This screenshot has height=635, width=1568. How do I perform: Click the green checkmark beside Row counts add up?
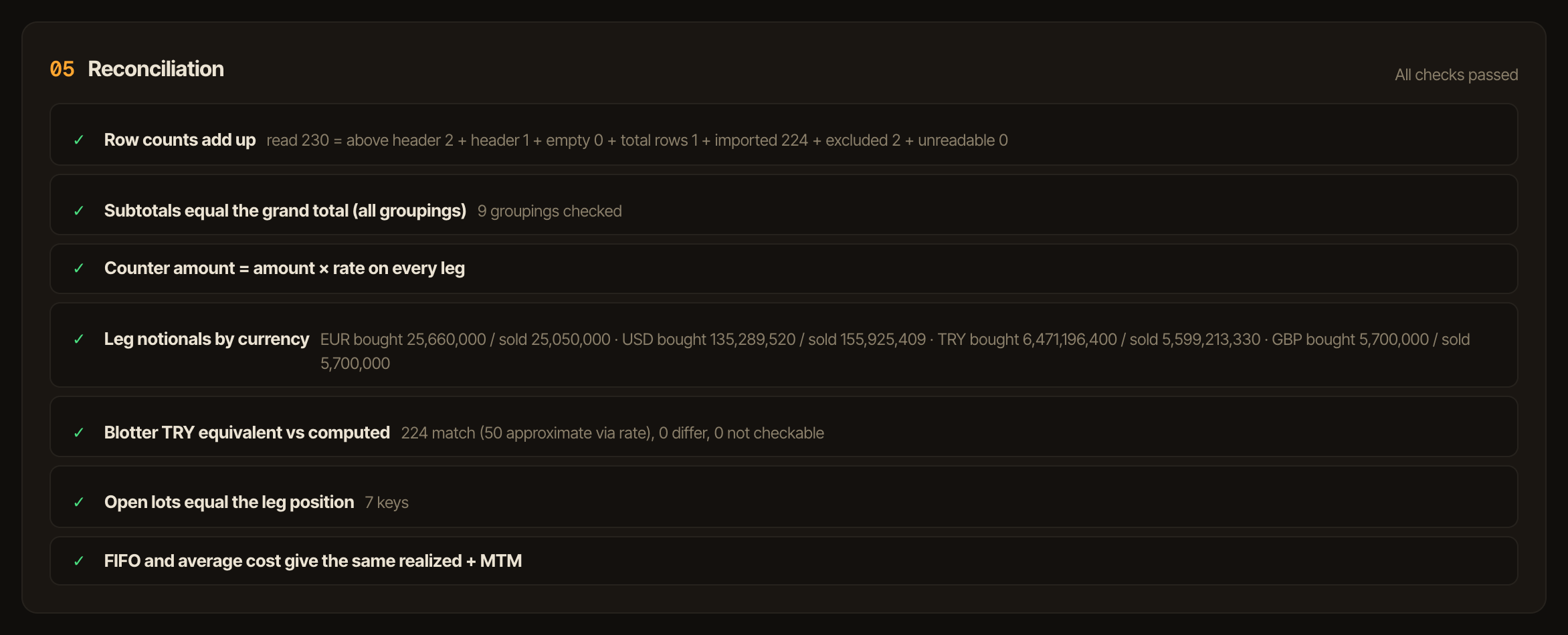tap(79, 140)
